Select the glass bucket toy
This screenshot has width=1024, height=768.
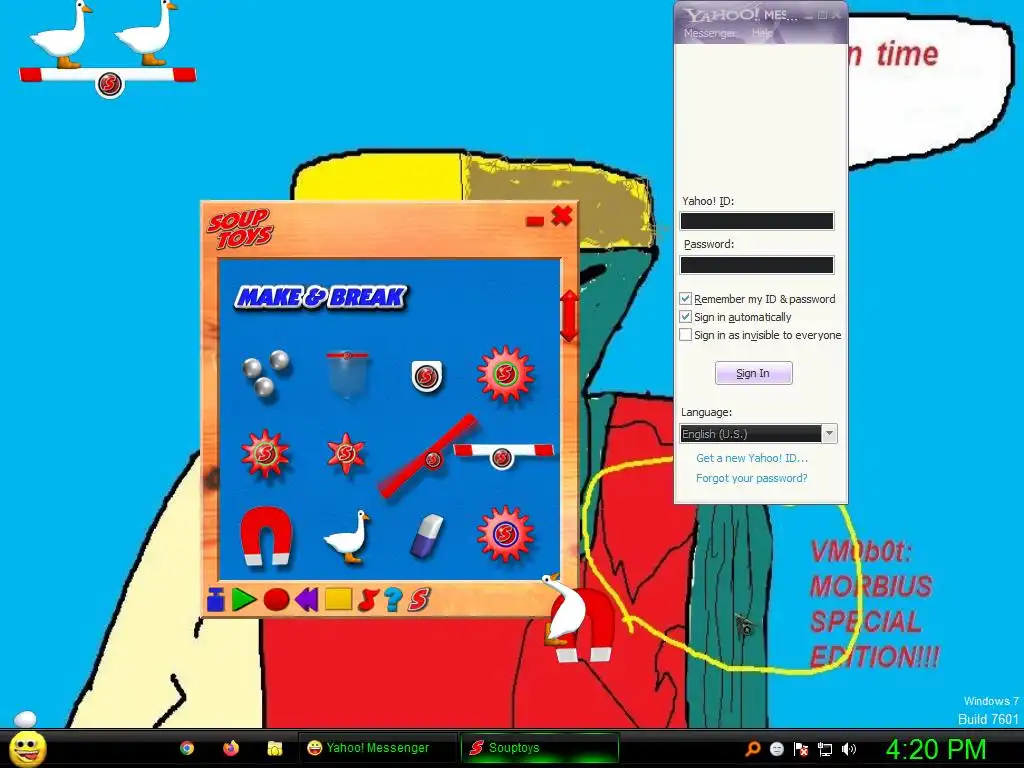(347, 374)
